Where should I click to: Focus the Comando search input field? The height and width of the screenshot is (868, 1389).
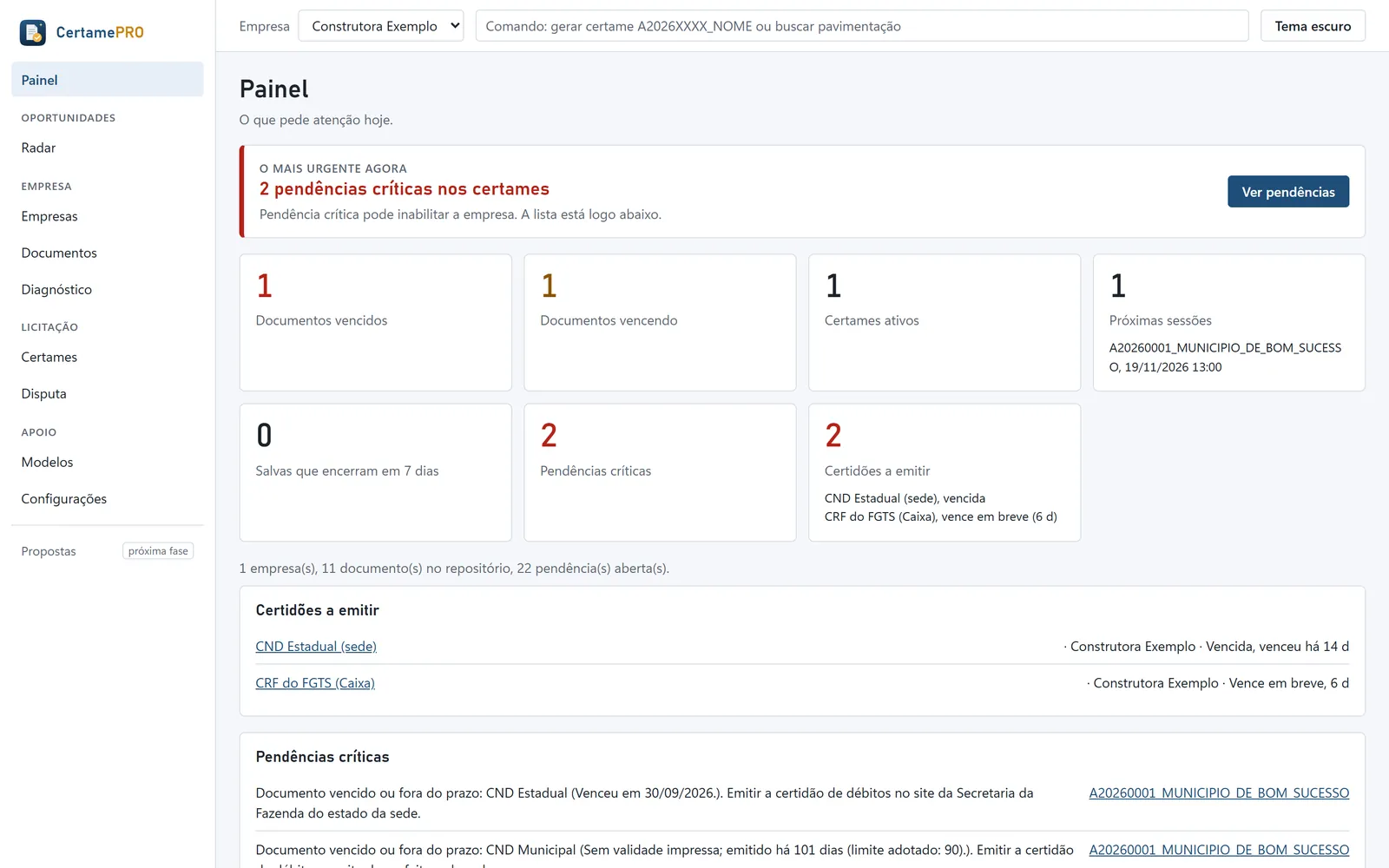click(862, 26)
